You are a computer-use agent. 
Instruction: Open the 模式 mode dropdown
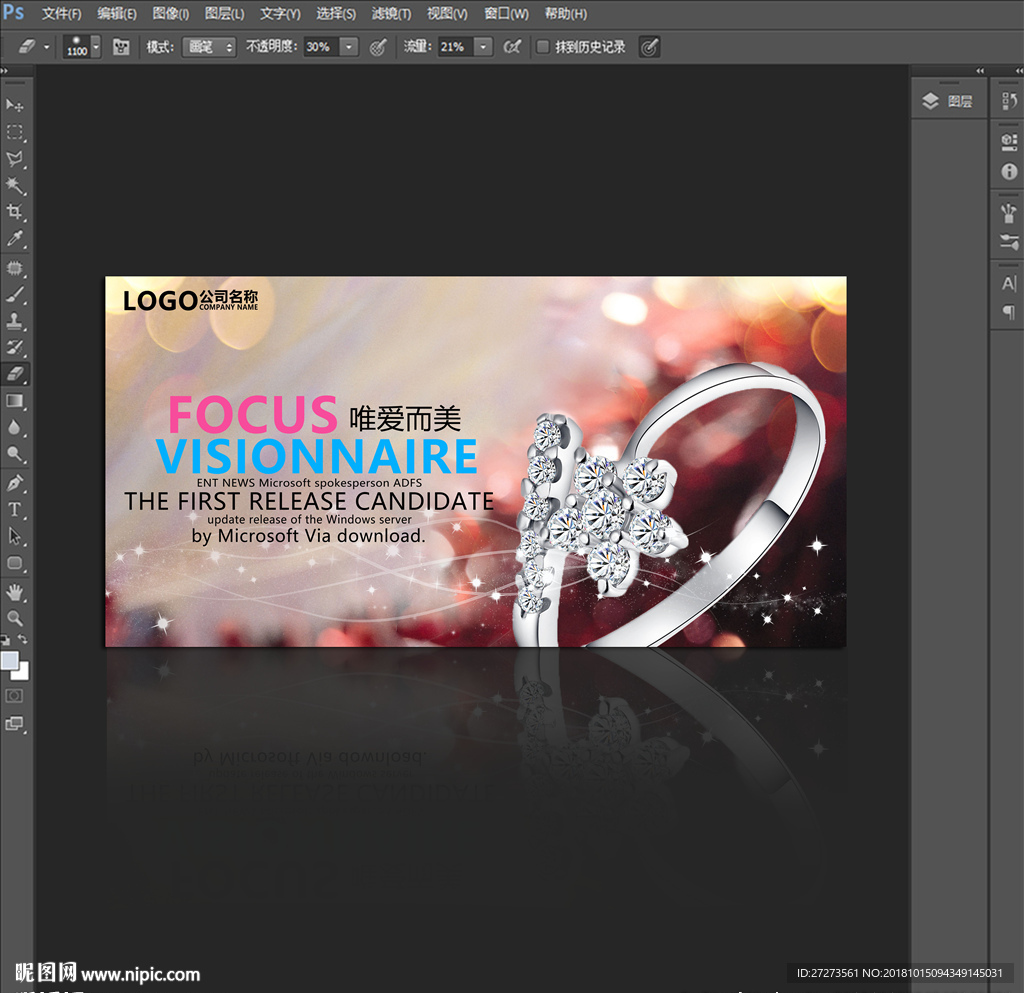coord(208,47)
